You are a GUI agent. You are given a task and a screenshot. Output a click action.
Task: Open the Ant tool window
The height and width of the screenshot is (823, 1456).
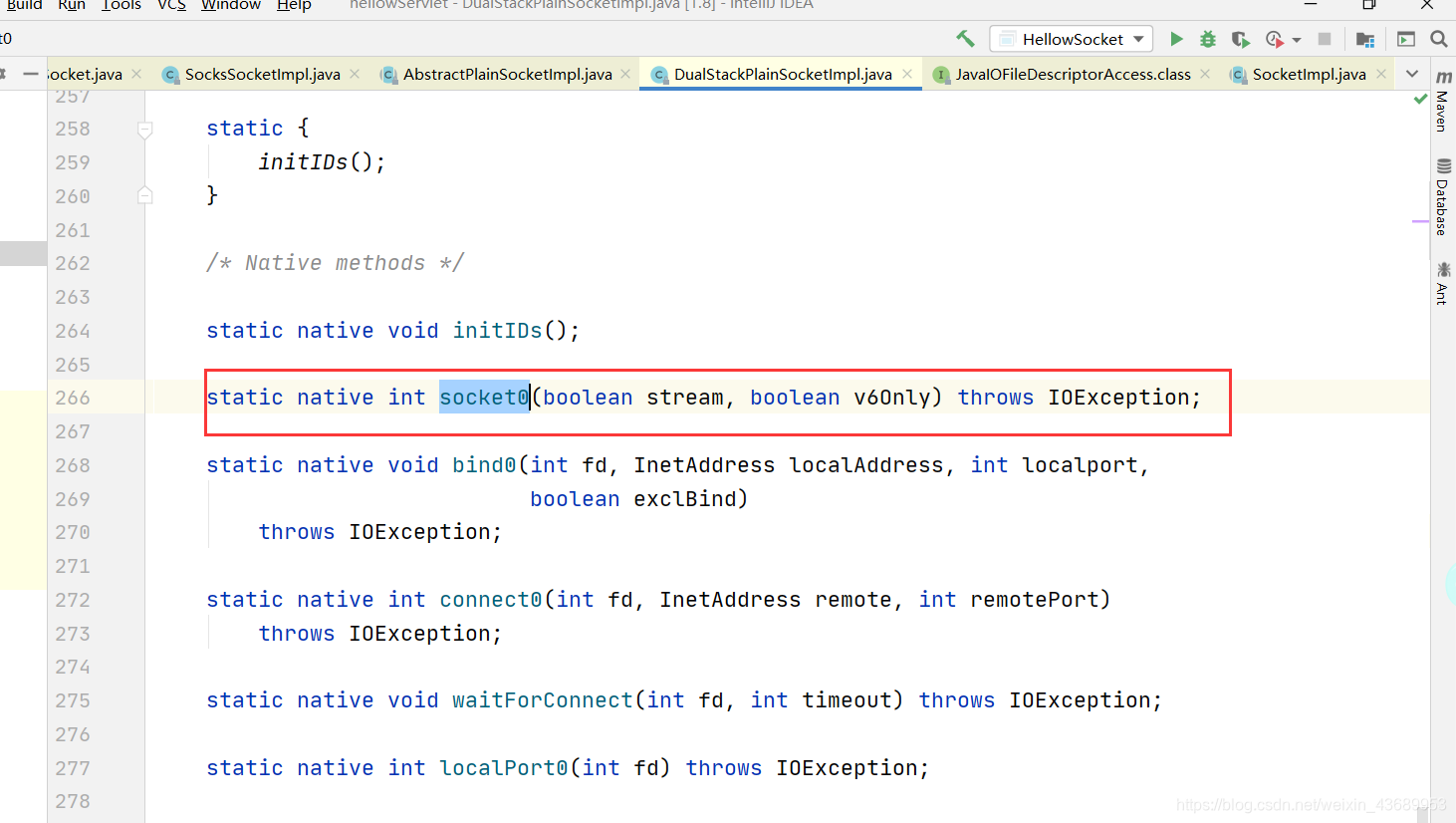(1443, 283)
